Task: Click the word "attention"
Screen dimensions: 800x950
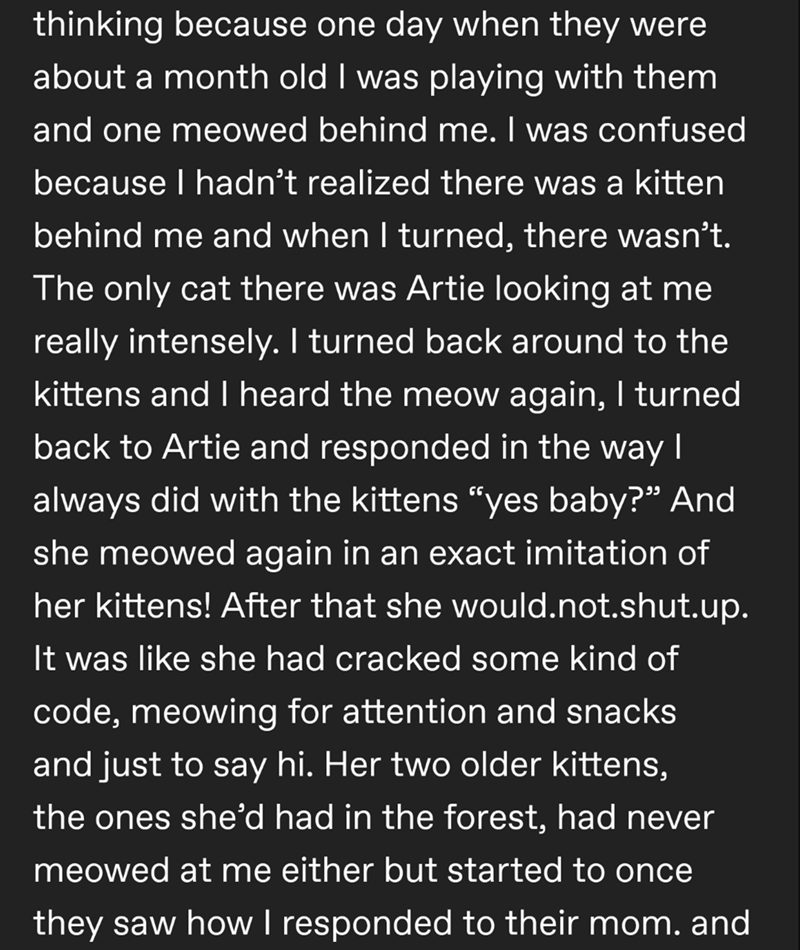Action: tap(414, 711)
